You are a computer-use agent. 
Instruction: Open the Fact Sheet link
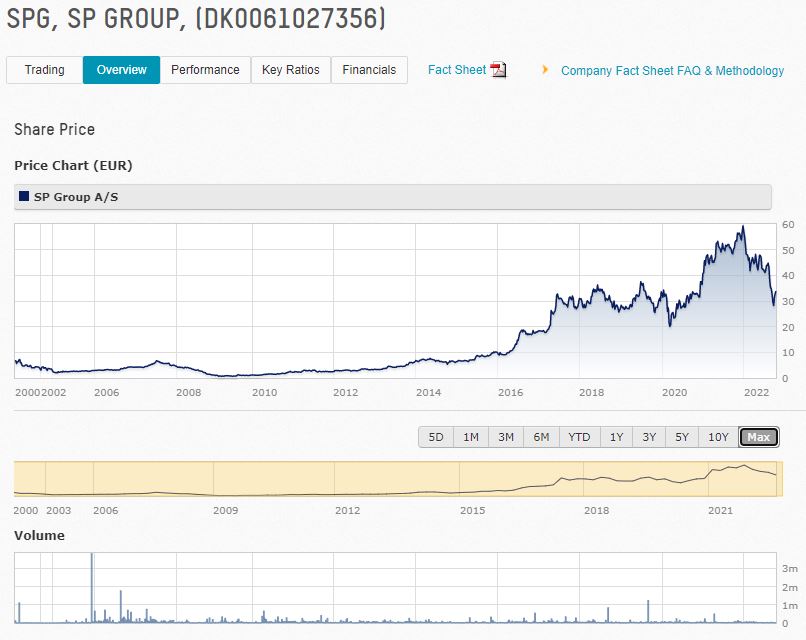pyautogui.click(x=456, y=70)
